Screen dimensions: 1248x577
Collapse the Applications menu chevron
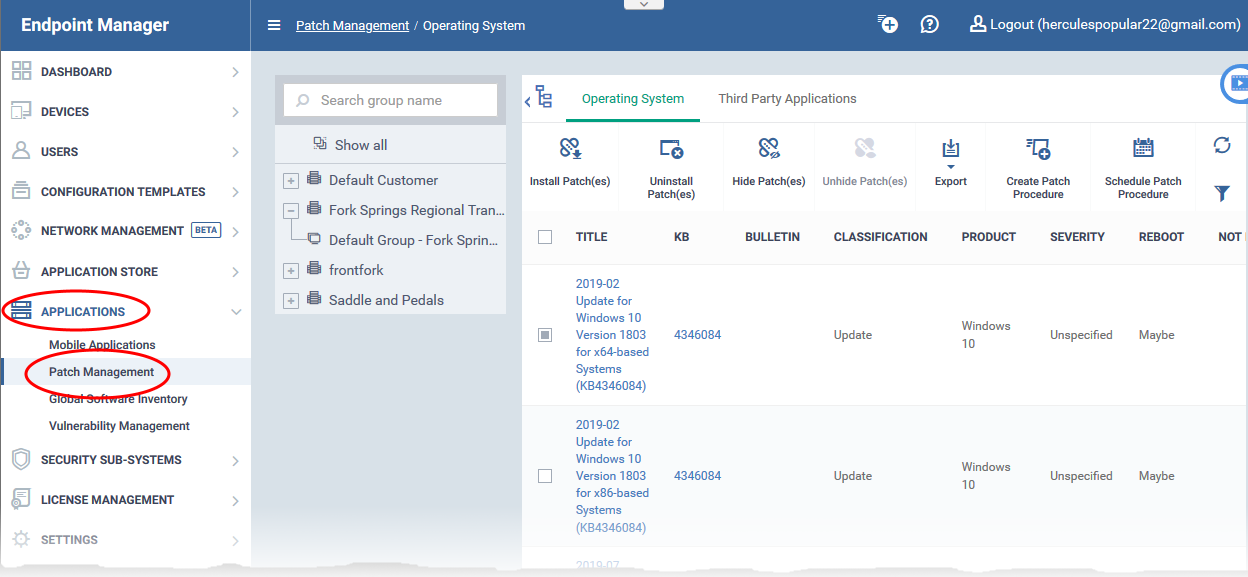pyautogui.click(x=235, y=312)
